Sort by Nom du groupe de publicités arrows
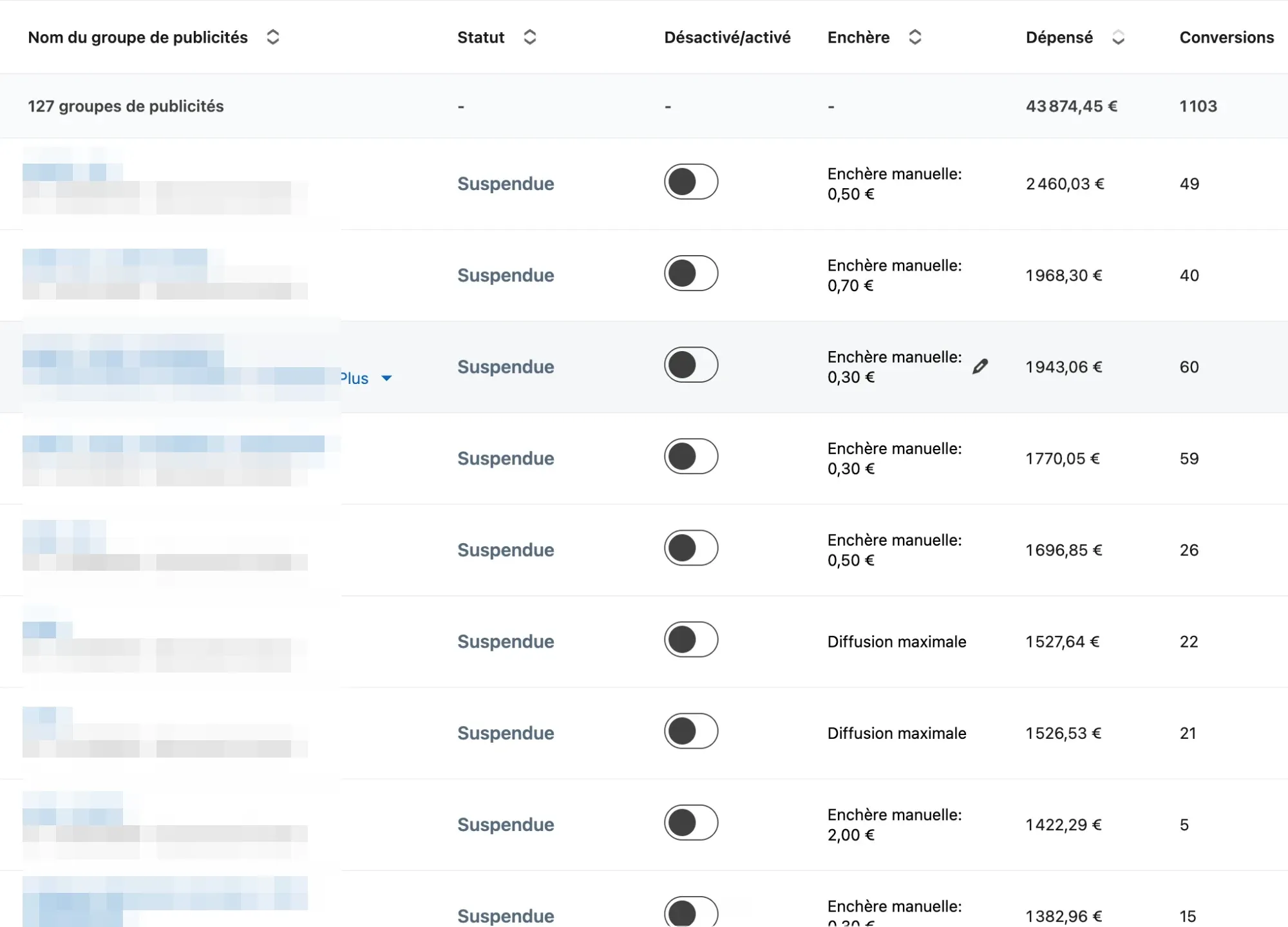This screenshot has height=927, width=1288. pos(273,37)
